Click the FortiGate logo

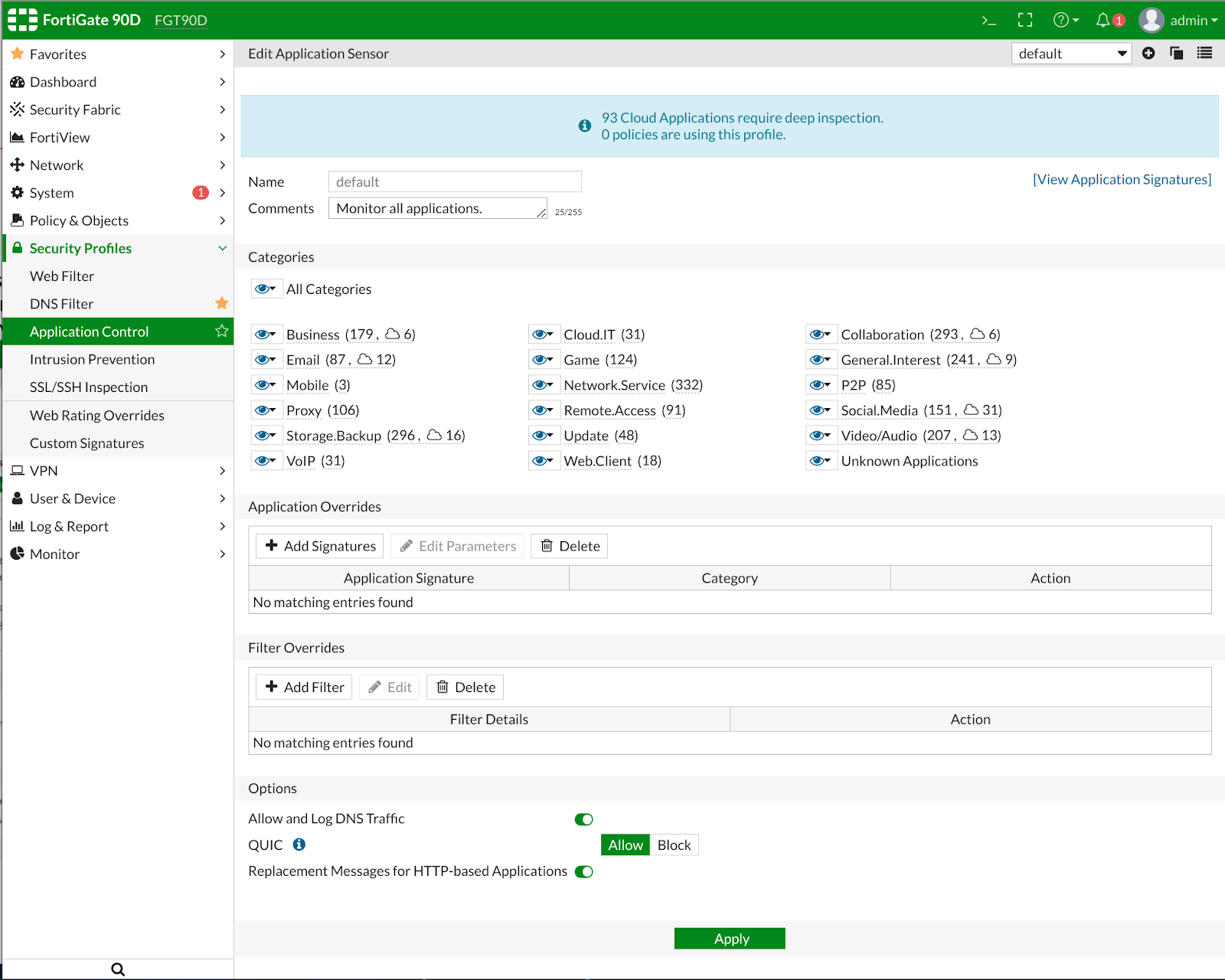23,20
